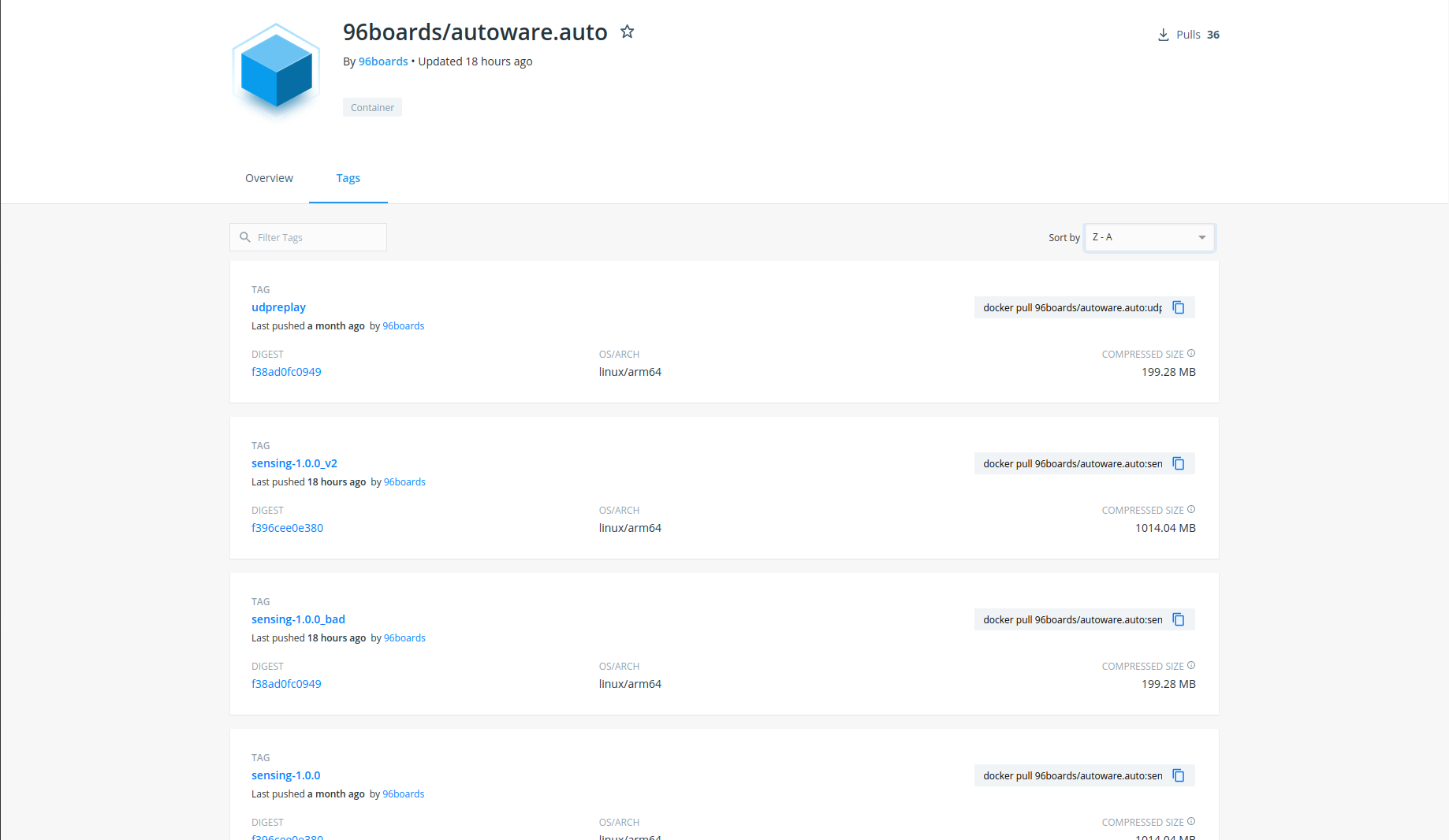The height and width of the screenshot is (840, 1449).
Task: Select the Tags tab
Action: coord(348,178)
